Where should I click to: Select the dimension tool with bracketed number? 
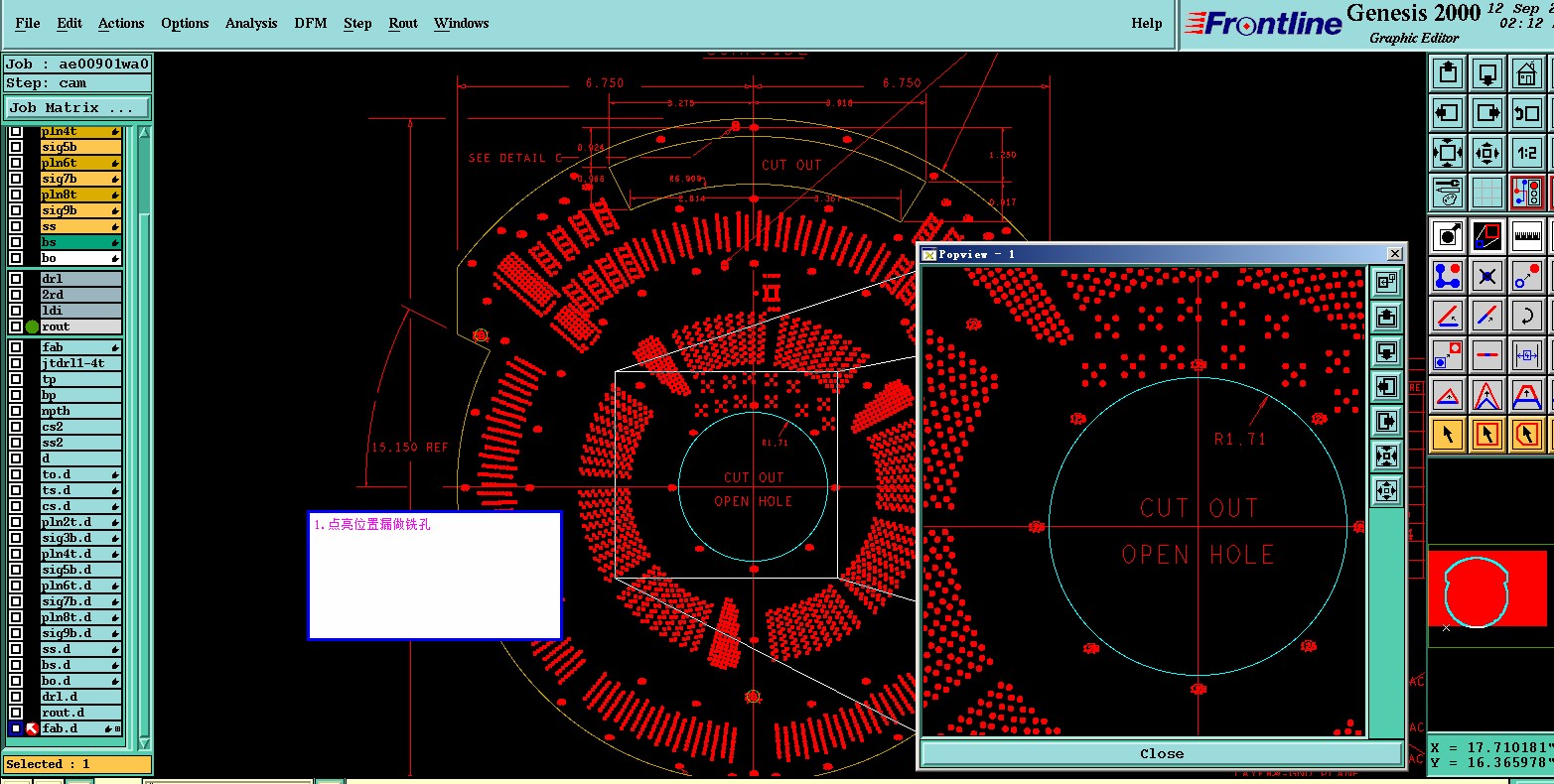point(1526,355)
